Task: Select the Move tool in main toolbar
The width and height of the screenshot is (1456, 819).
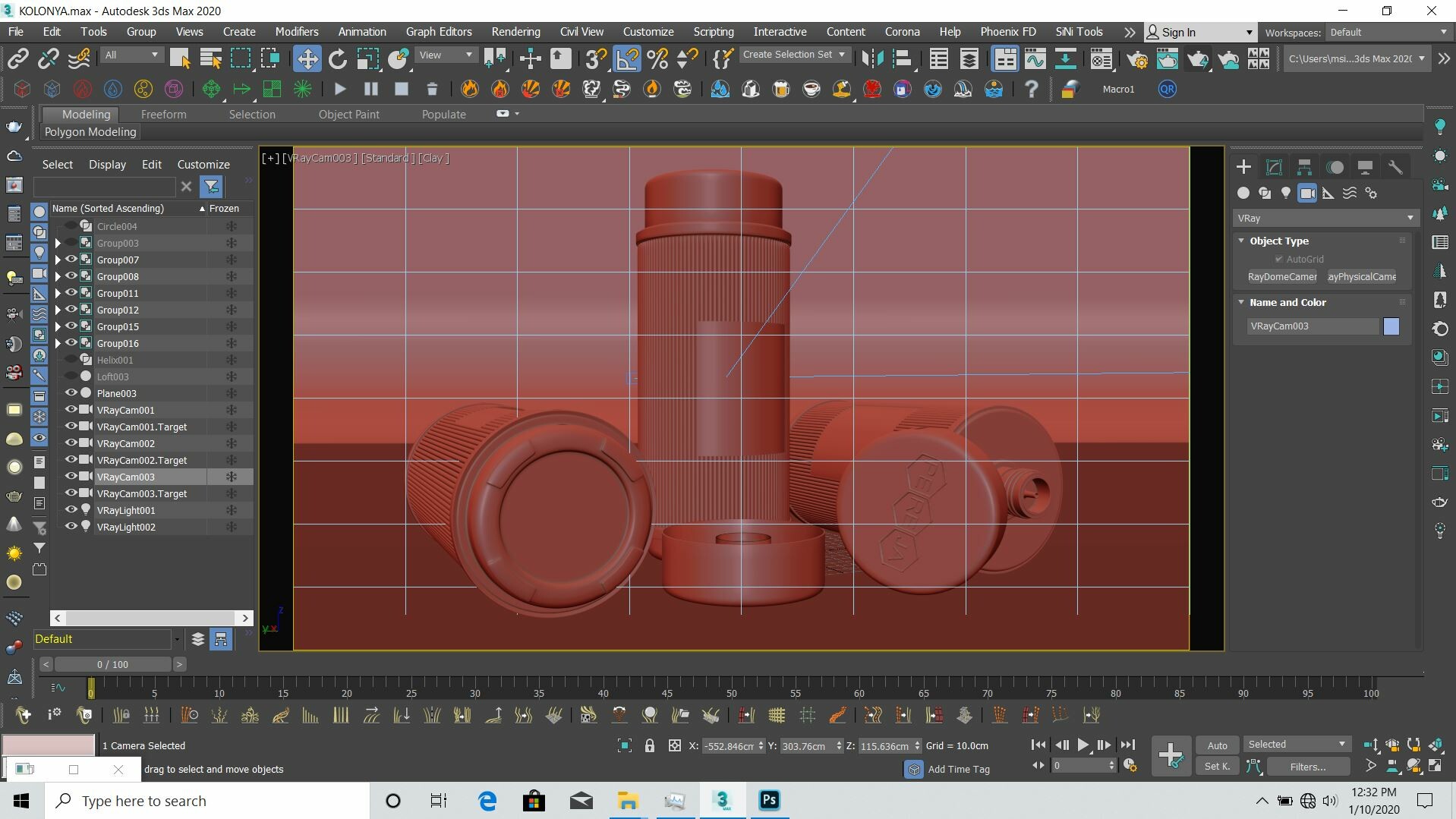Action: 307,58
